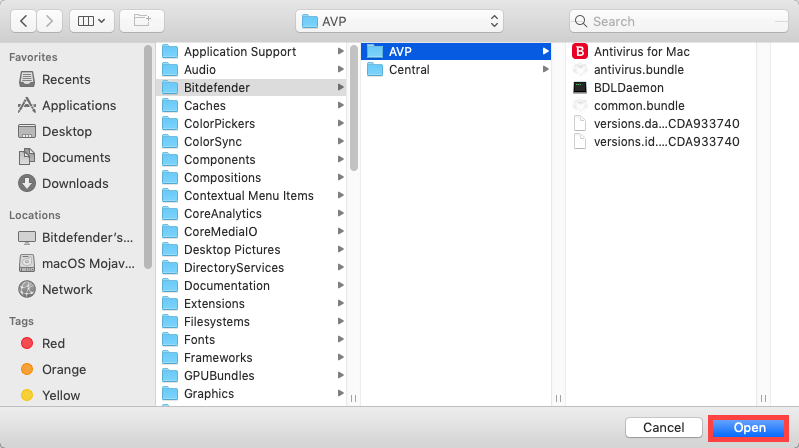799x448 pixels.
Task: Go back with the left chevron button
Action: point(23,21)
